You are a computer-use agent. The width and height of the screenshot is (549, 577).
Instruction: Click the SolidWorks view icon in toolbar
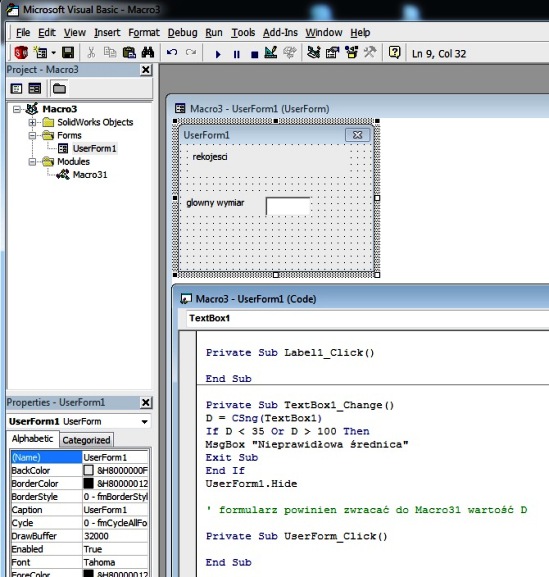point(21,53)
